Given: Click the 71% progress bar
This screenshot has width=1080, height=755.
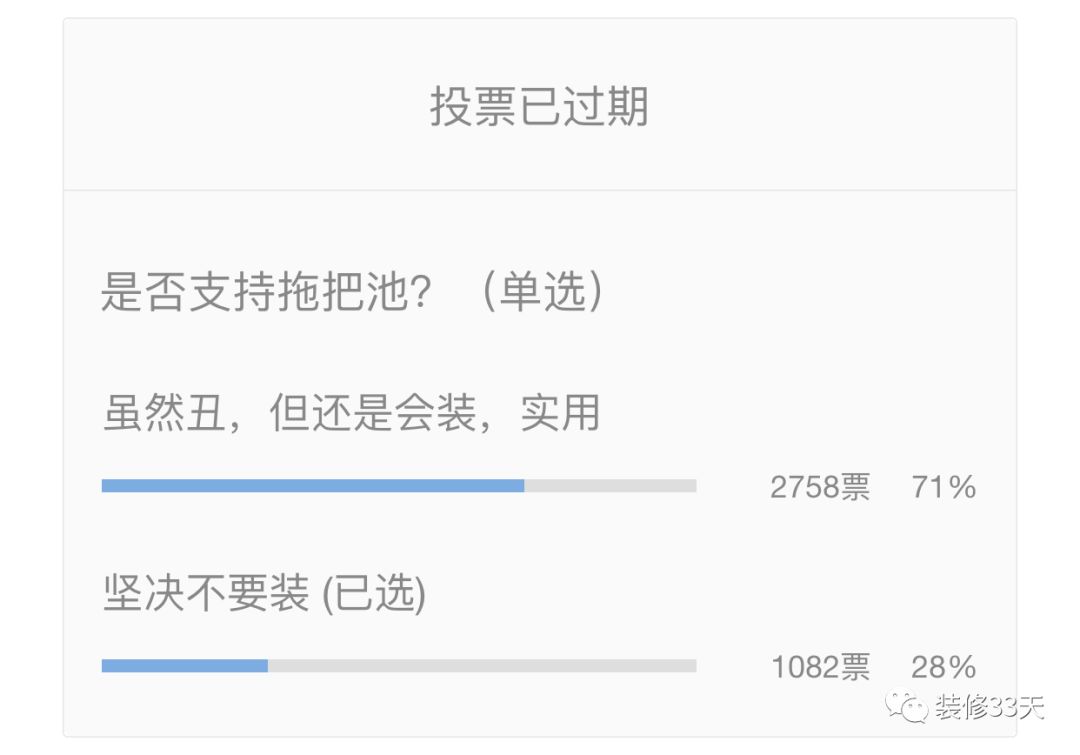Looking at the screenshot, I should tap(399, 486).
